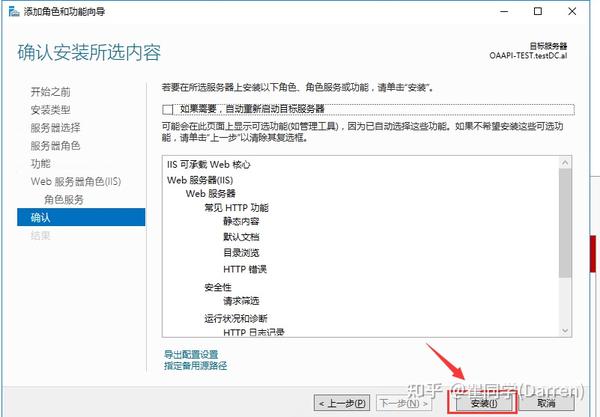
Task: Close the wizard window
Action: (572, 11)
